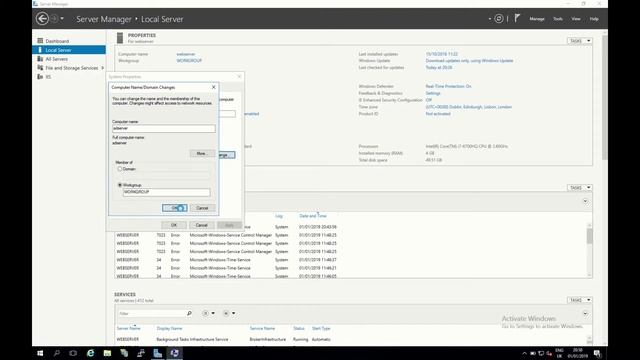Launch Internet Explorer from the taskbar
This screenshot has height=360, width=640.
tap(90, 353)
